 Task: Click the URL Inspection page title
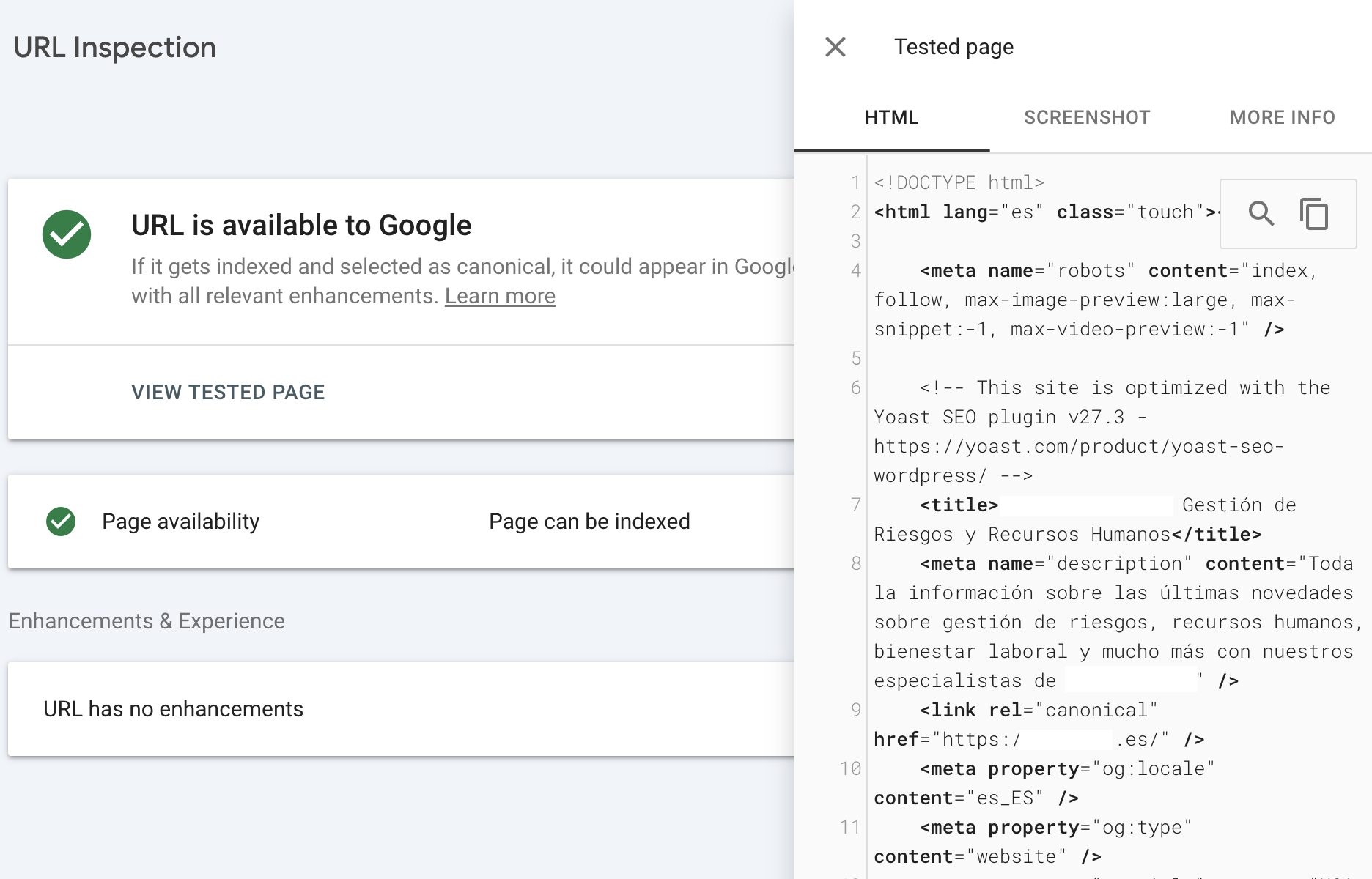[x=114, y=47]
